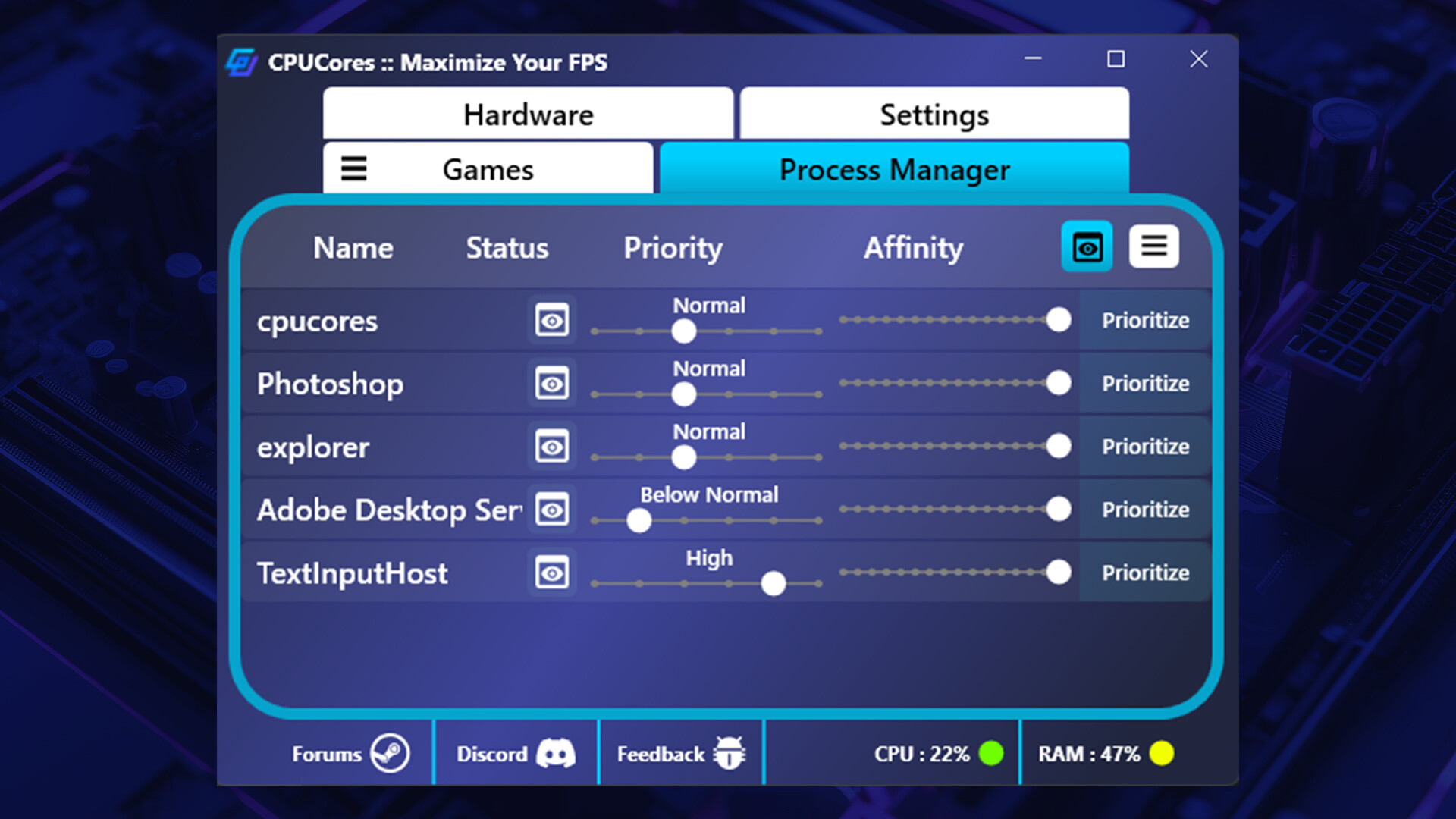The image size is (1456, 819).
Task: Click the Discord icon at the bottom
Action: click(x=556, y=753)
